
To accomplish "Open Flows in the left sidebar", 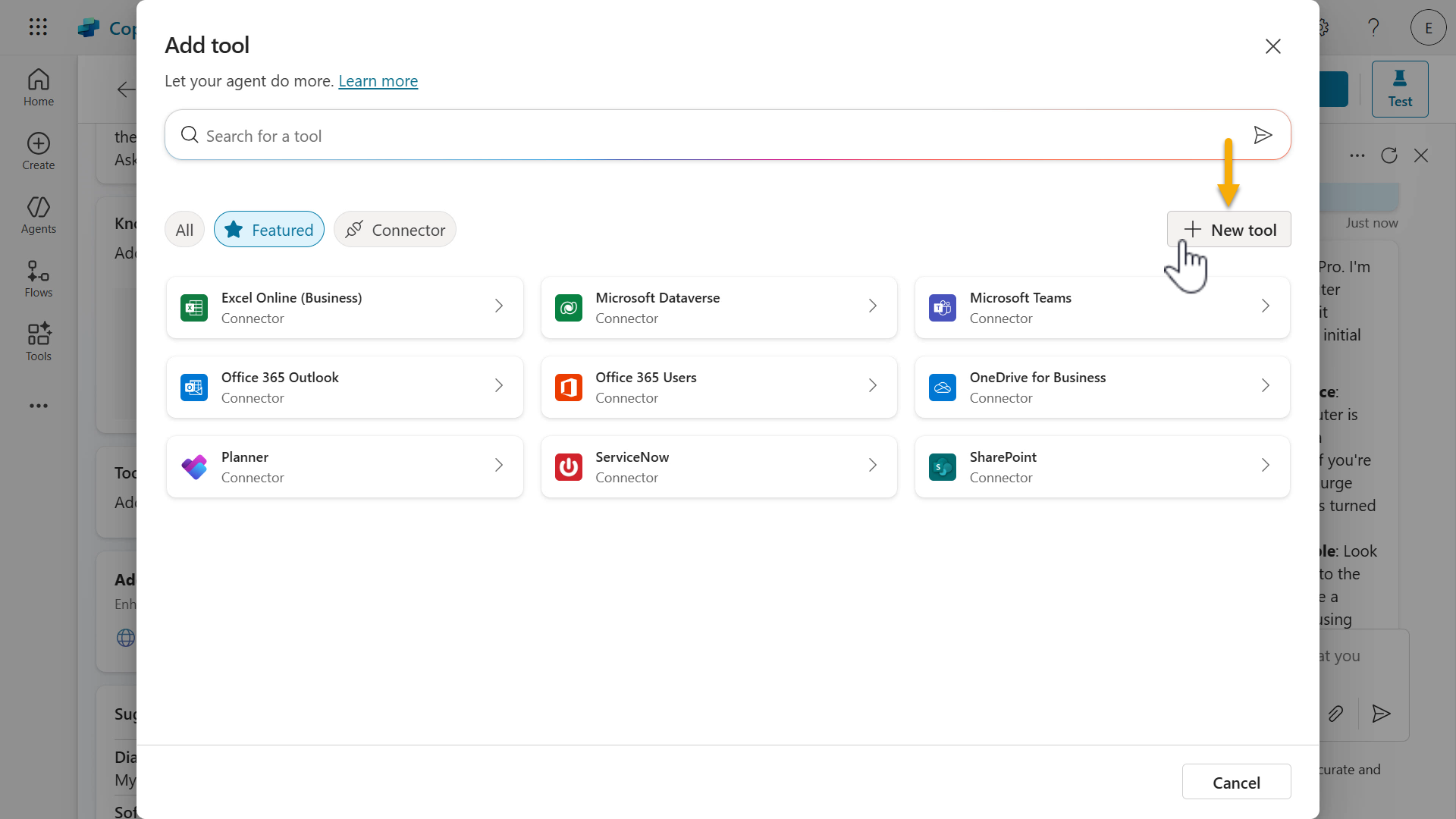I will pos(39,279).
